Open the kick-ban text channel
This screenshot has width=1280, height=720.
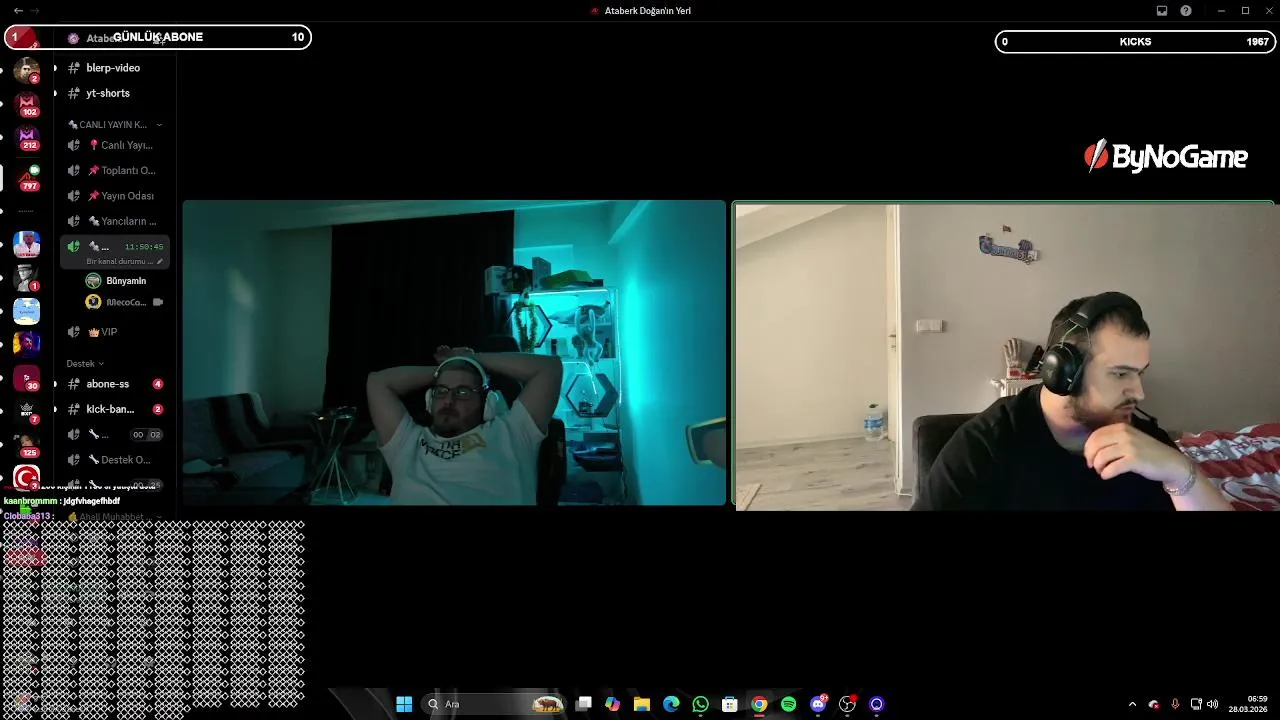tap(114, 409)
